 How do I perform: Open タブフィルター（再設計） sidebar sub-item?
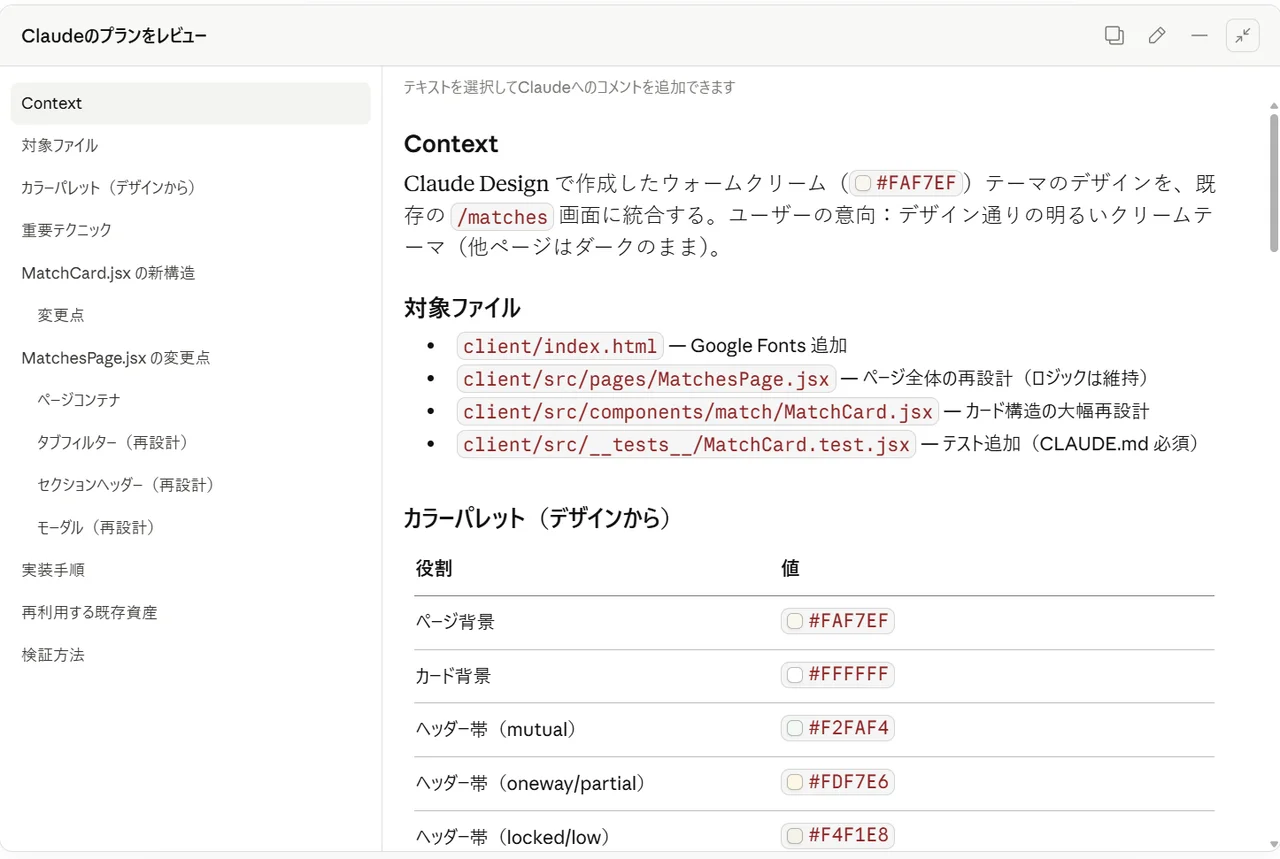113,442
